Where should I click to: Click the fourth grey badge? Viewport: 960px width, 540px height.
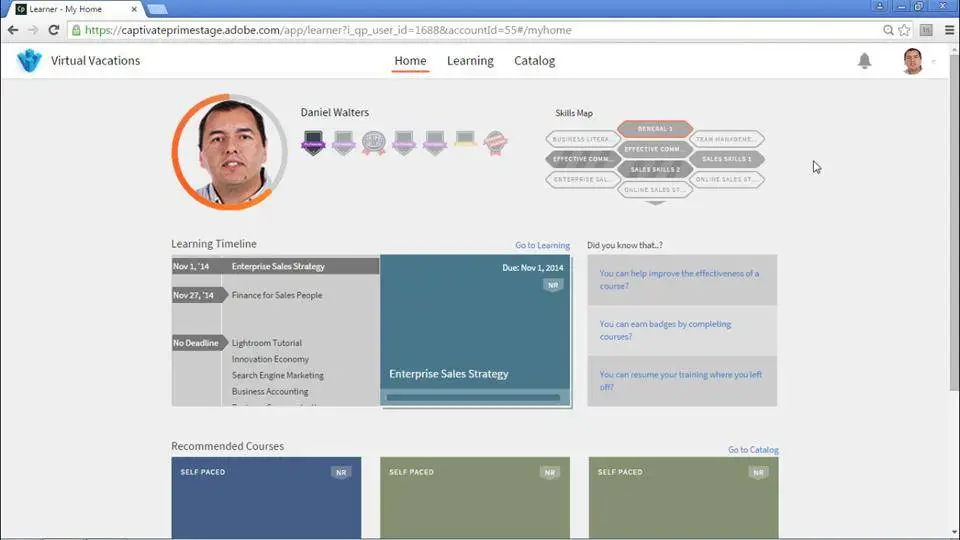404,143
